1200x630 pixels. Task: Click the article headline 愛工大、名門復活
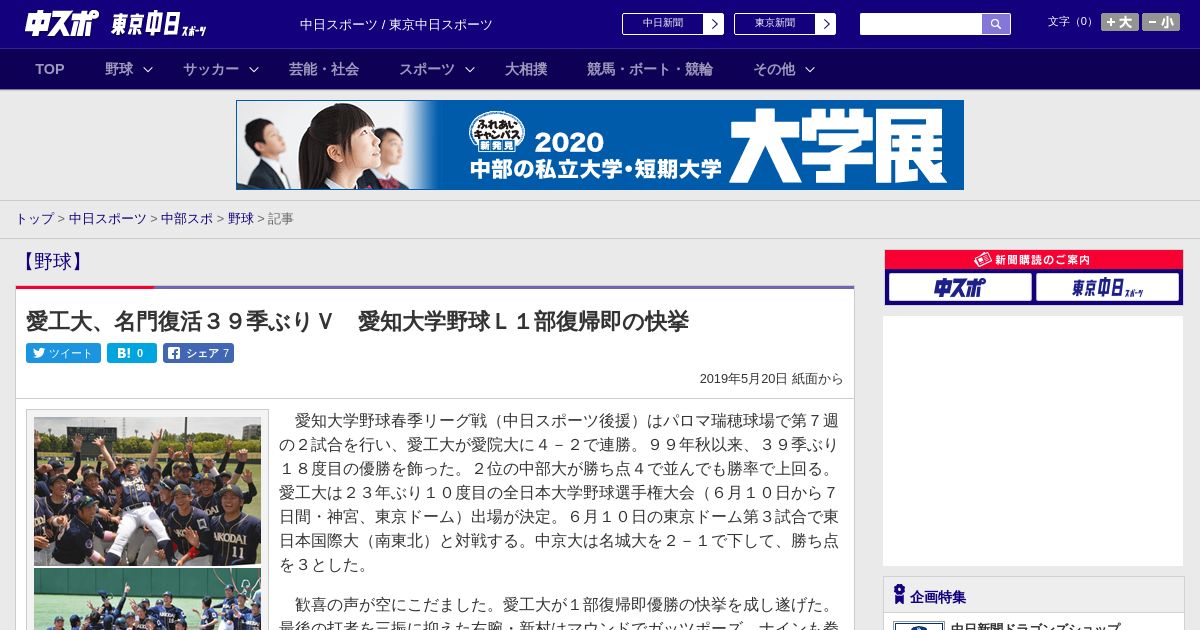[357, 321]
